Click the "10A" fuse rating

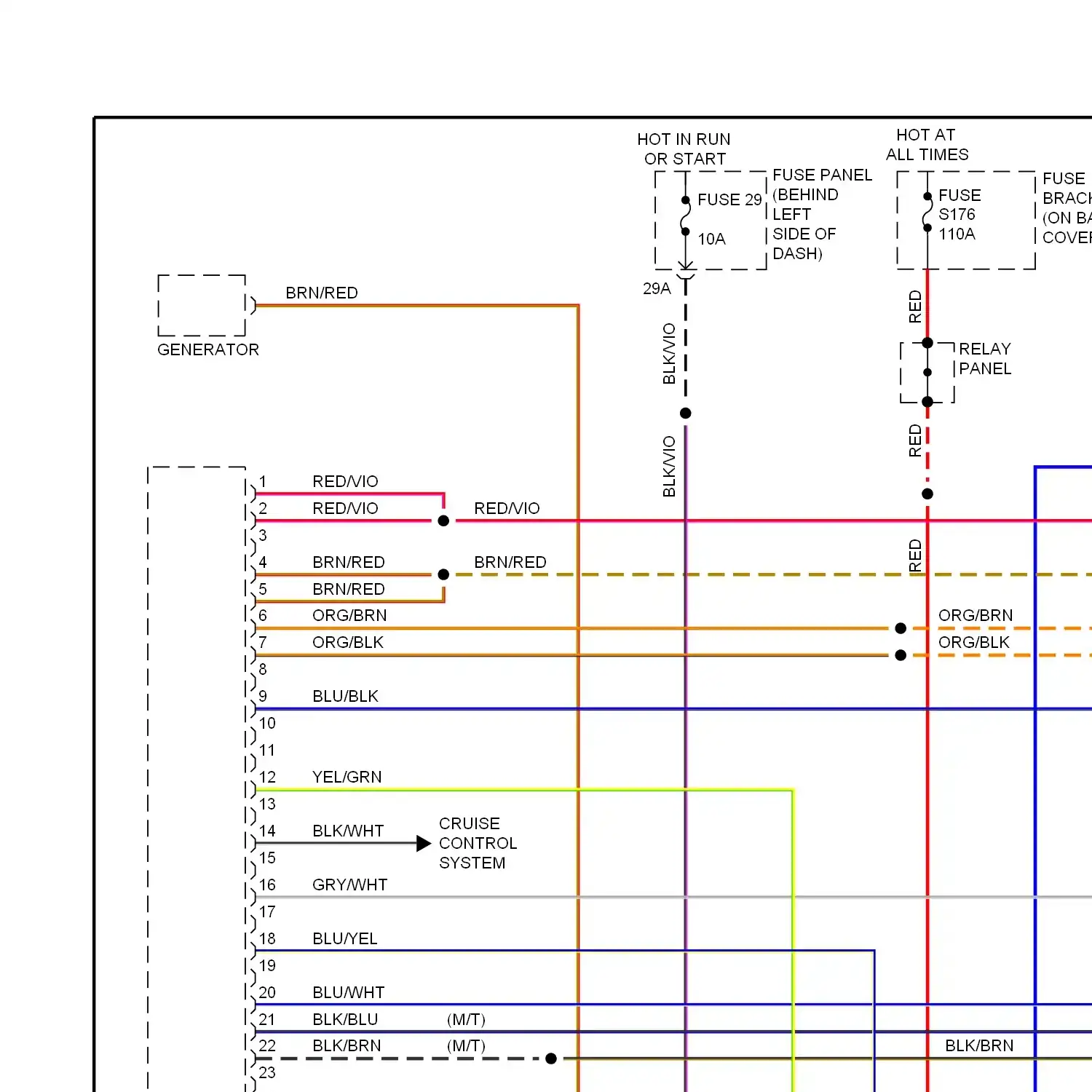tap(711, 239)
